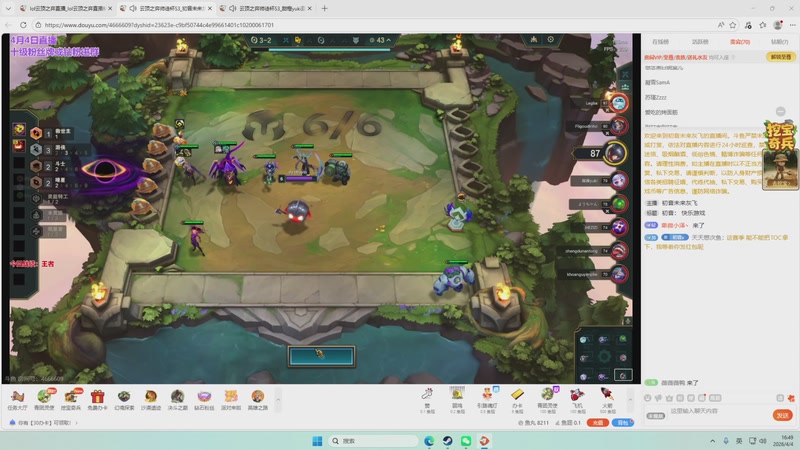The height and width of the screenshot is (450, 800).
Task: Show hidden system tray icons chevron
Action: point(712,441)
